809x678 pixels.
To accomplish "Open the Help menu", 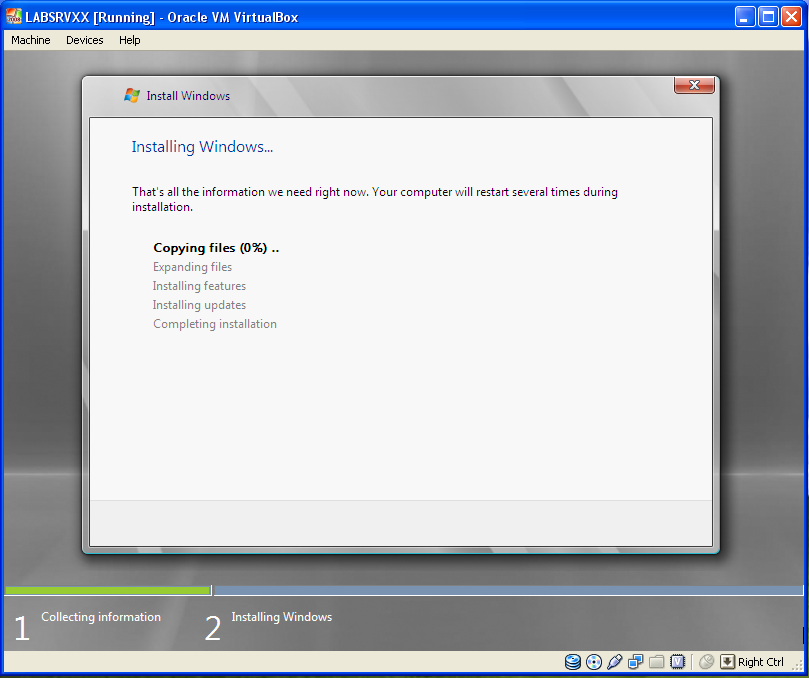I will [130, 40].
